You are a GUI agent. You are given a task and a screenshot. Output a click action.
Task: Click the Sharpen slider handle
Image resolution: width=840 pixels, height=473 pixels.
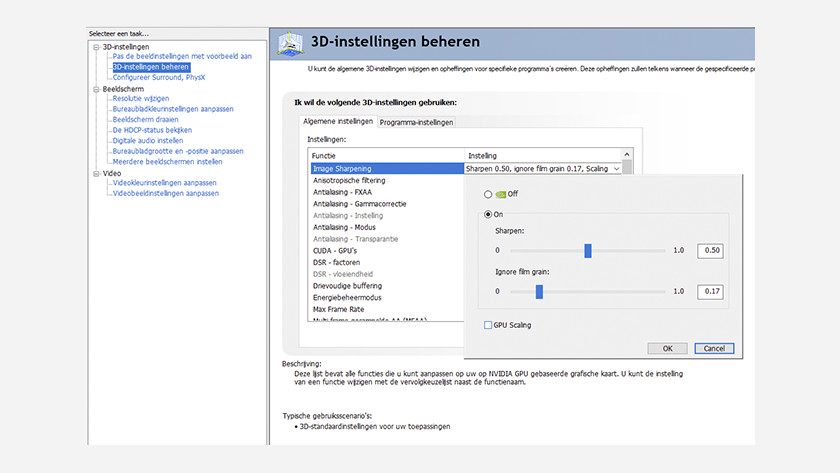588,250
